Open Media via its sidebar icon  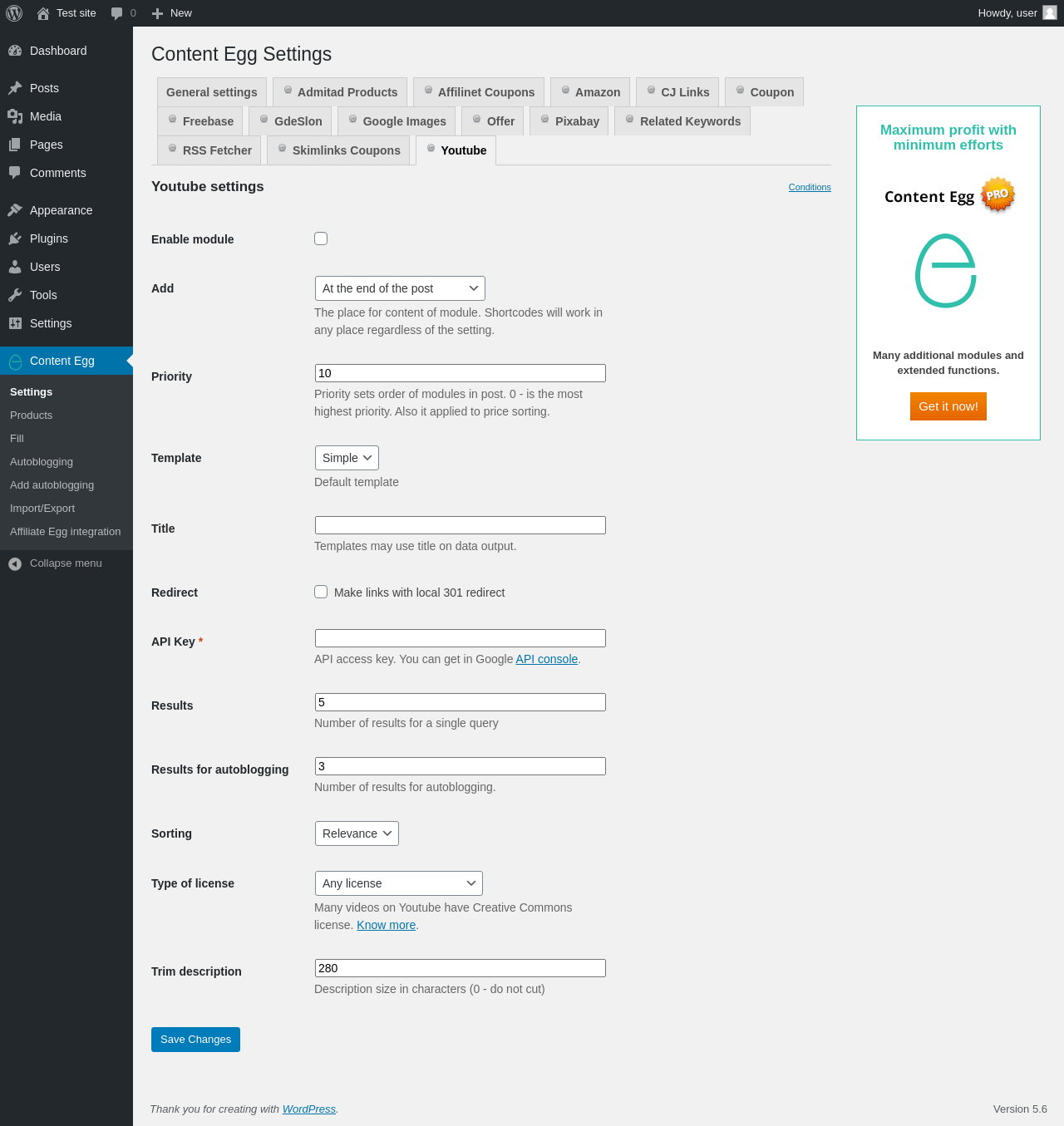click(15, 116)
